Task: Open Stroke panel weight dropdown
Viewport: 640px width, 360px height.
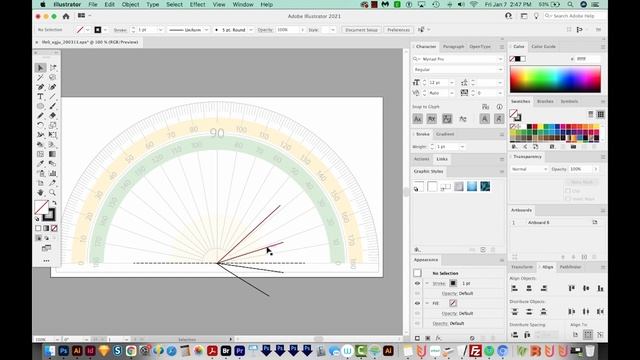Action: click(x=462, y=147)
